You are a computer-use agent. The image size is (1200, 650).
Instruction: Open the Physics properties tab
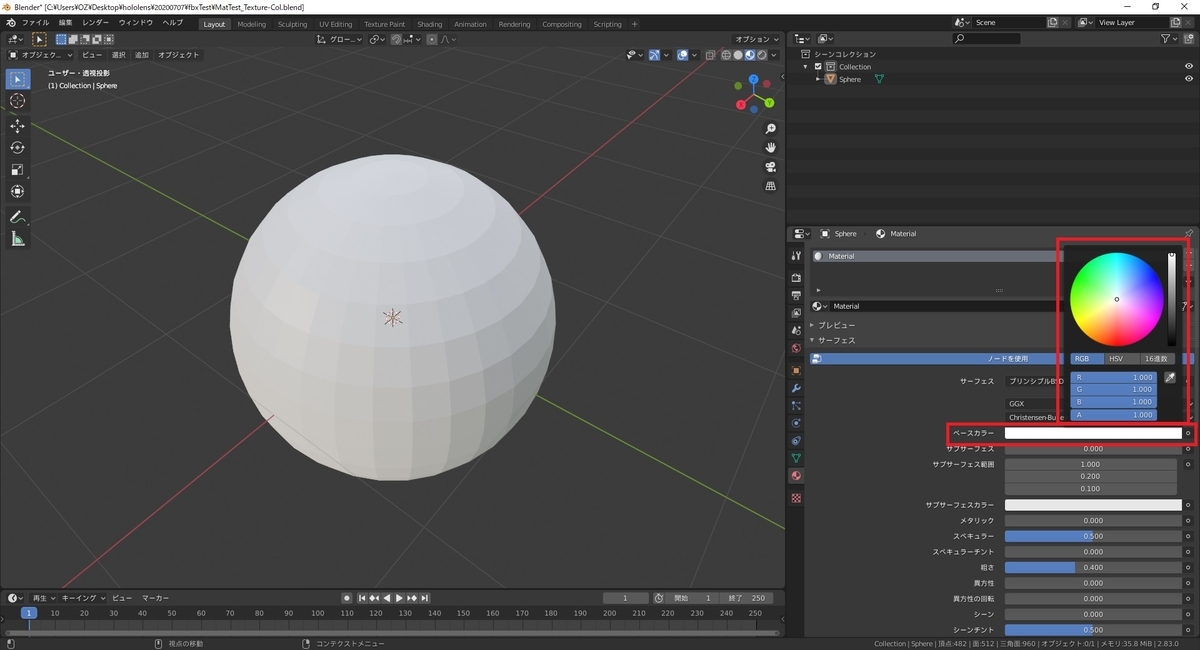pos(796,423)
